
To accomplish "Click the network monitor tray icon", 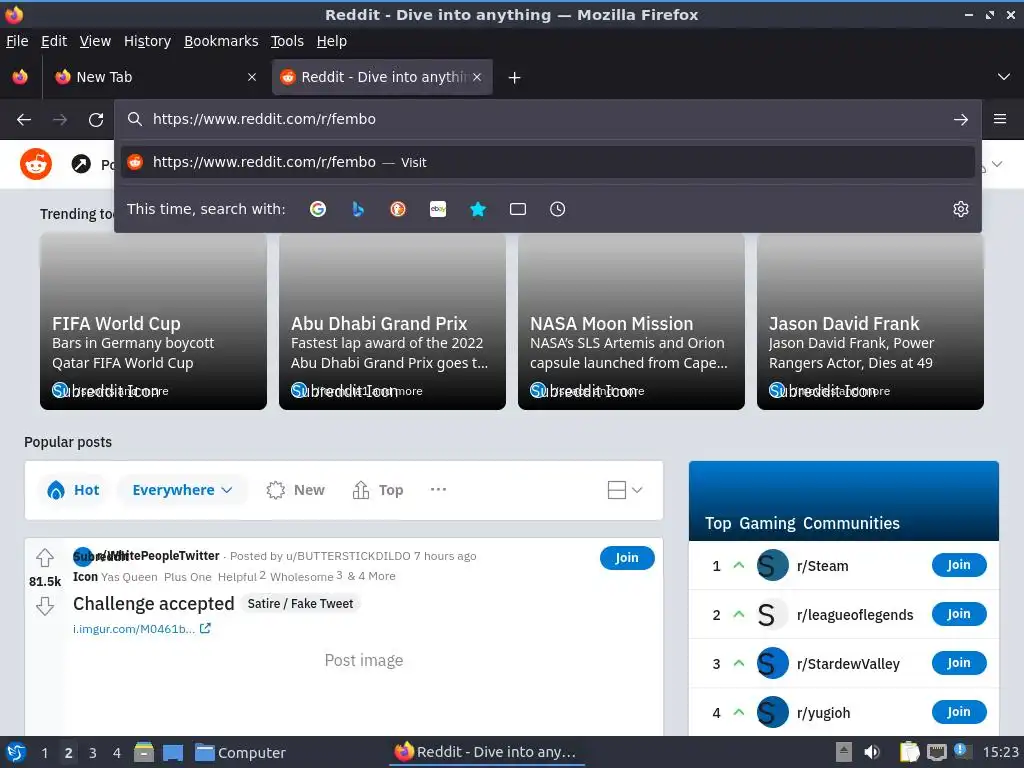I will (936, 752).
